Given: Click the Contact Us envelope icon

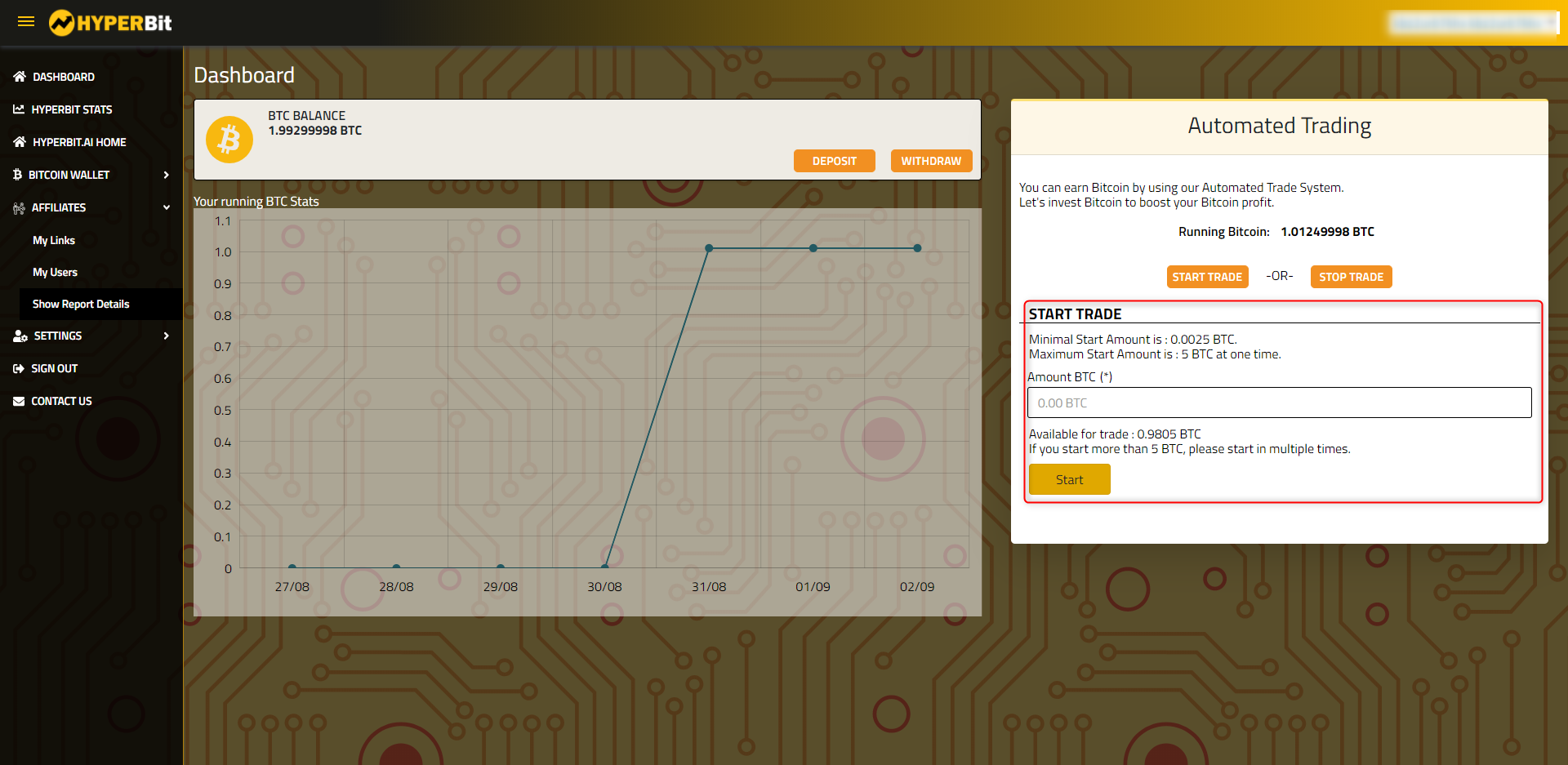Looking at the screenshot, I should (x=19, y=402).
